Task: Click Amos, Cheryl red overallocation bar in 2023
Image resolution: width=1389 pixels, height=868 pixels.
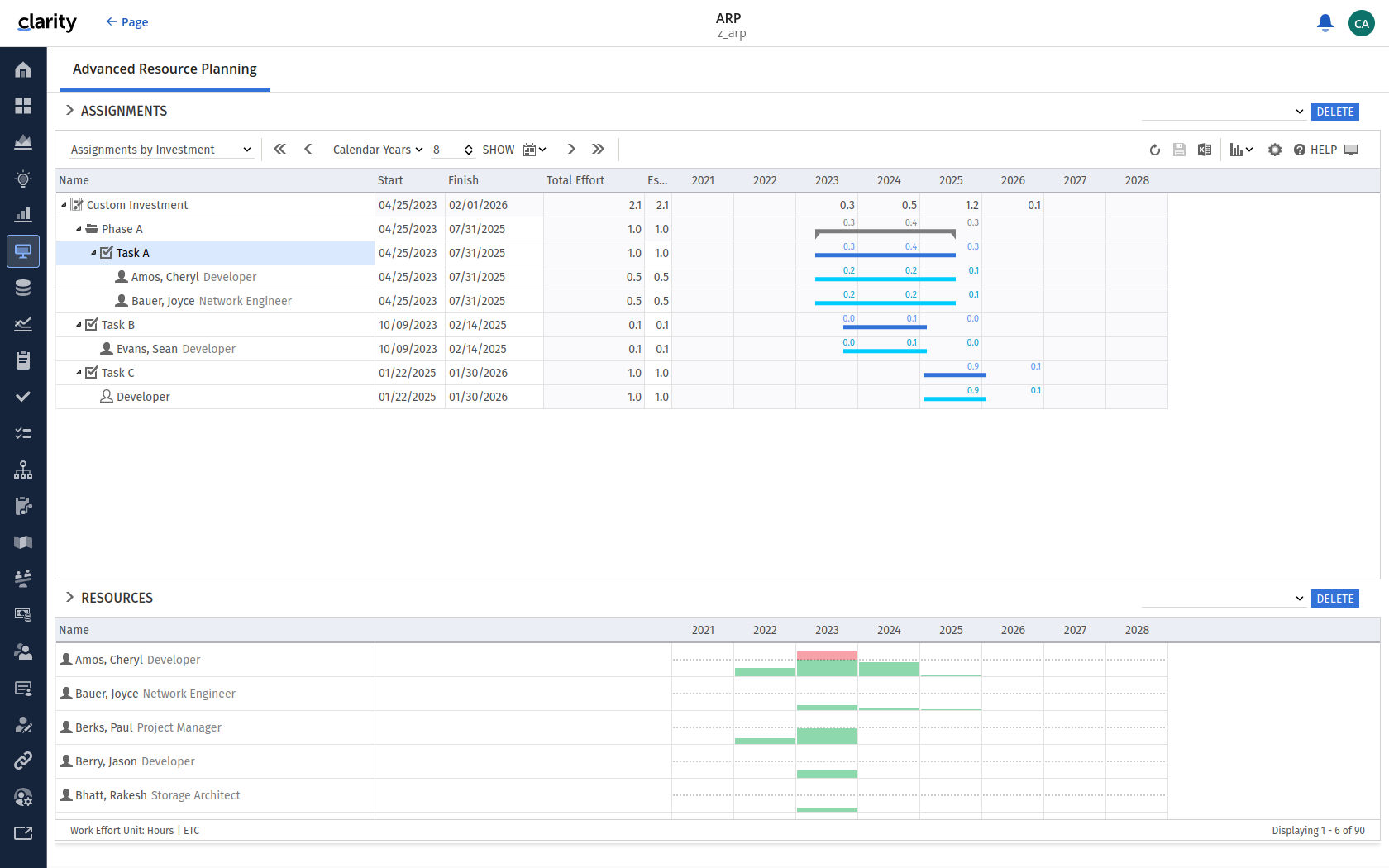Action: (827, 655)
